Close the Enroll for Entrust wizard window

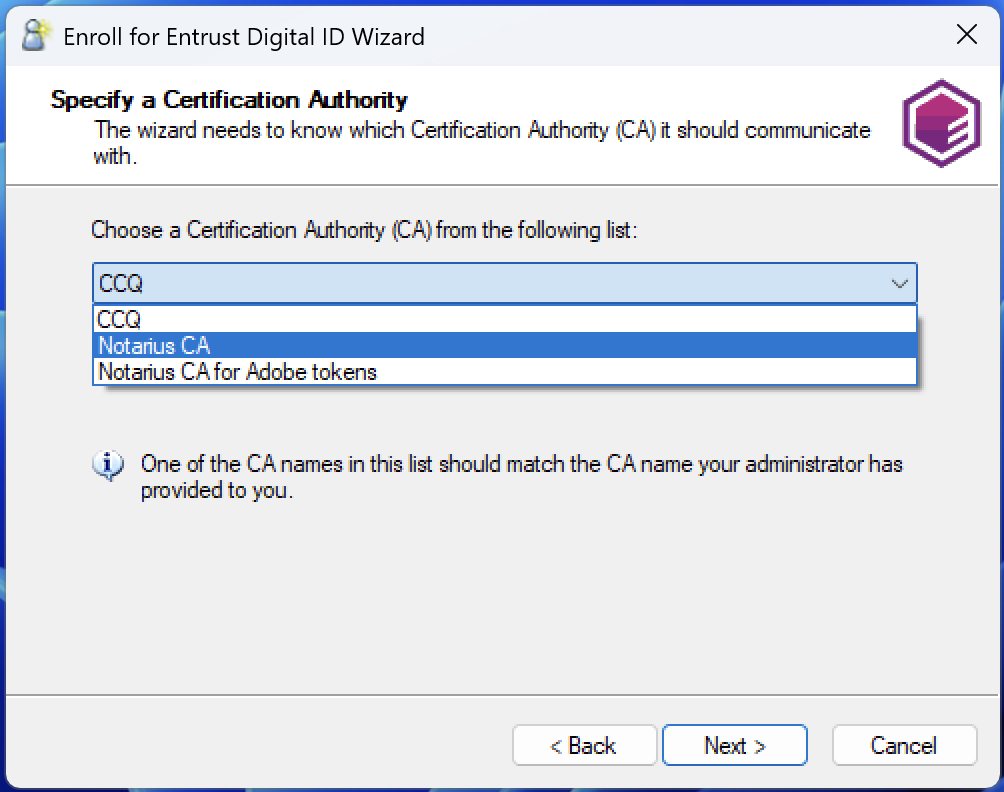click(x=966, y=36)
